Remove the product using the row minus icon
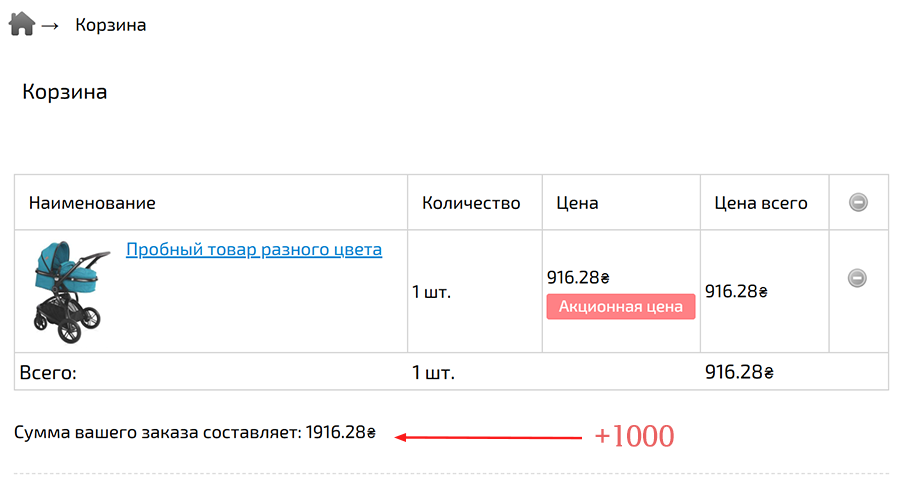This screenshot has height=485, width=900. [857, 278]
